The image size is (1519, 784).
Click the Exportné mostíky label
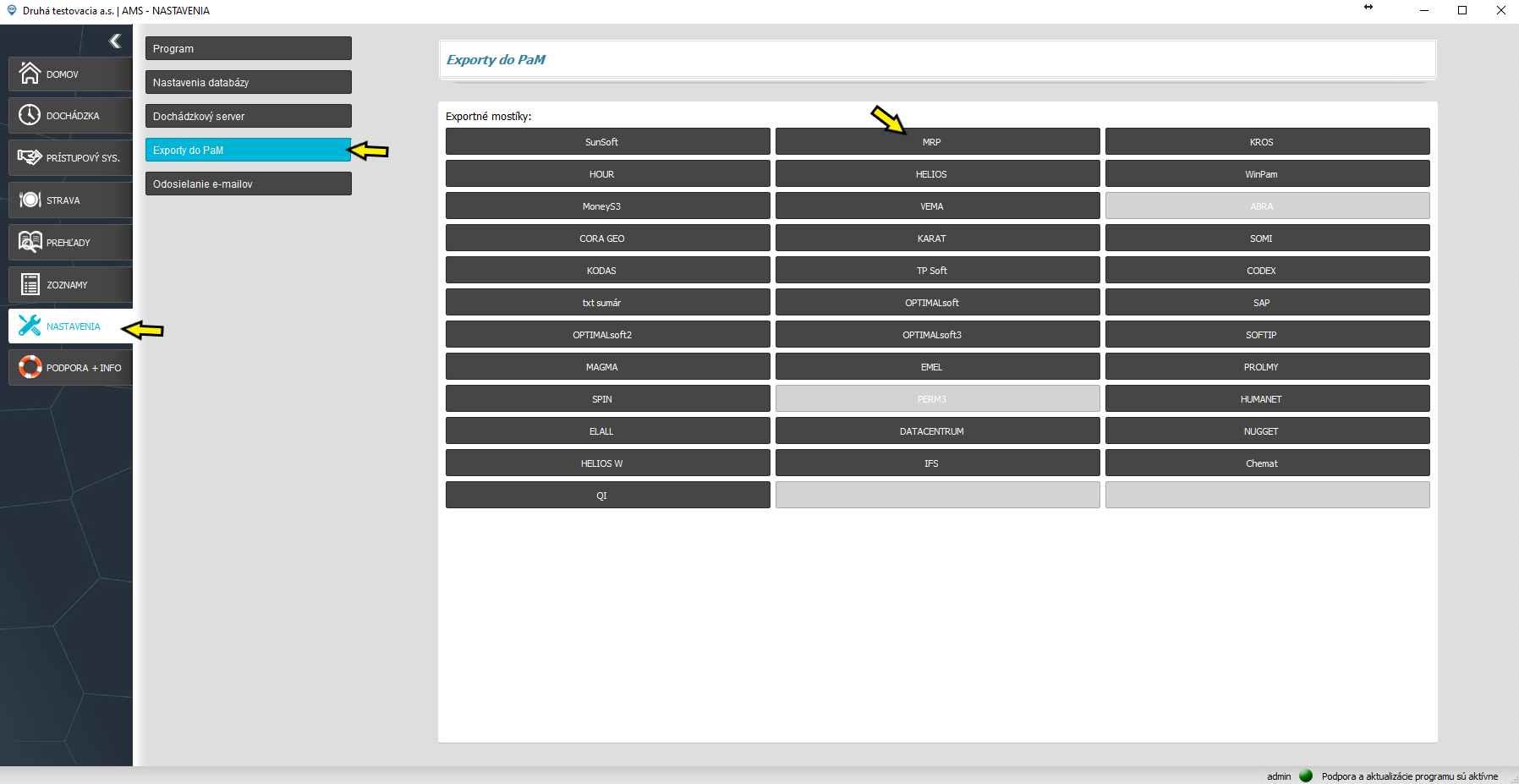tap(489, 116)
